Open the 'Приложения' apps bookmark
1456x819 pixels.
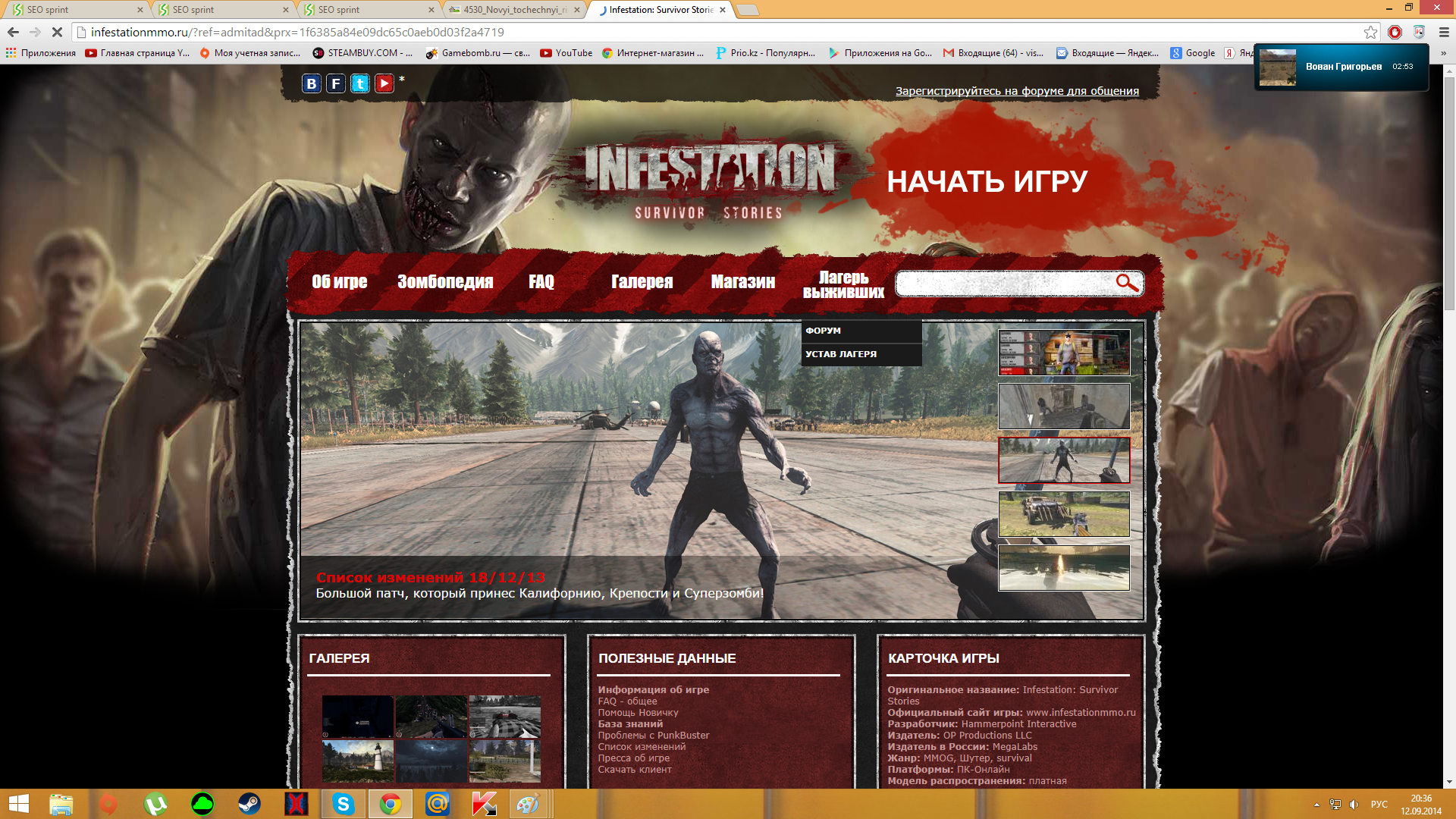point(41,53)
